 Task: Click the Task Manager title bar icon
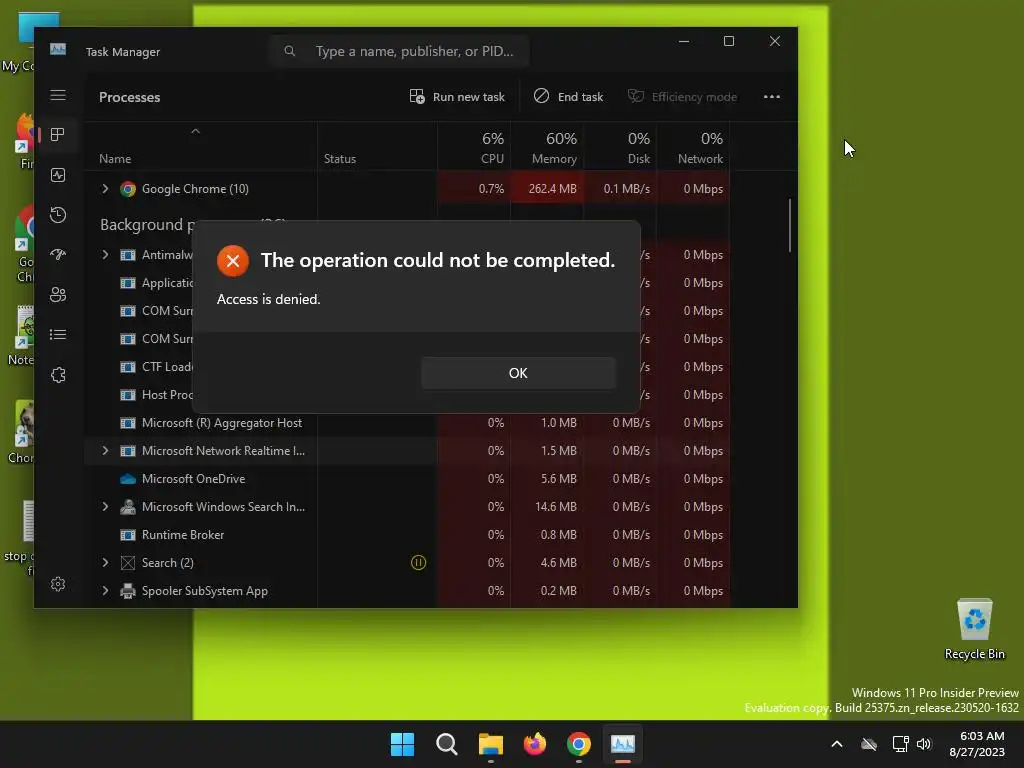tap(58, 50)
